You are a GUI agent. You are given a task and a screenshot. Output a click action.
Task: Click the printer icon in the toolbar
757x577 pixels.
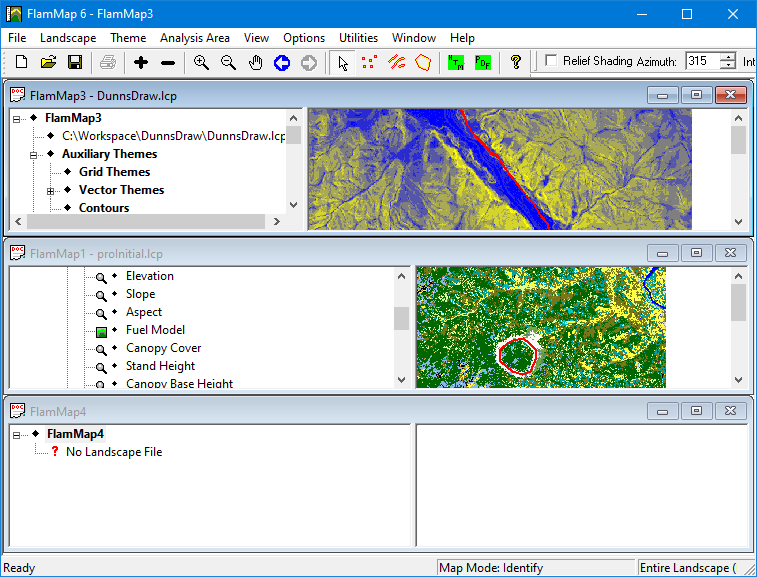(x=108, y=62)
